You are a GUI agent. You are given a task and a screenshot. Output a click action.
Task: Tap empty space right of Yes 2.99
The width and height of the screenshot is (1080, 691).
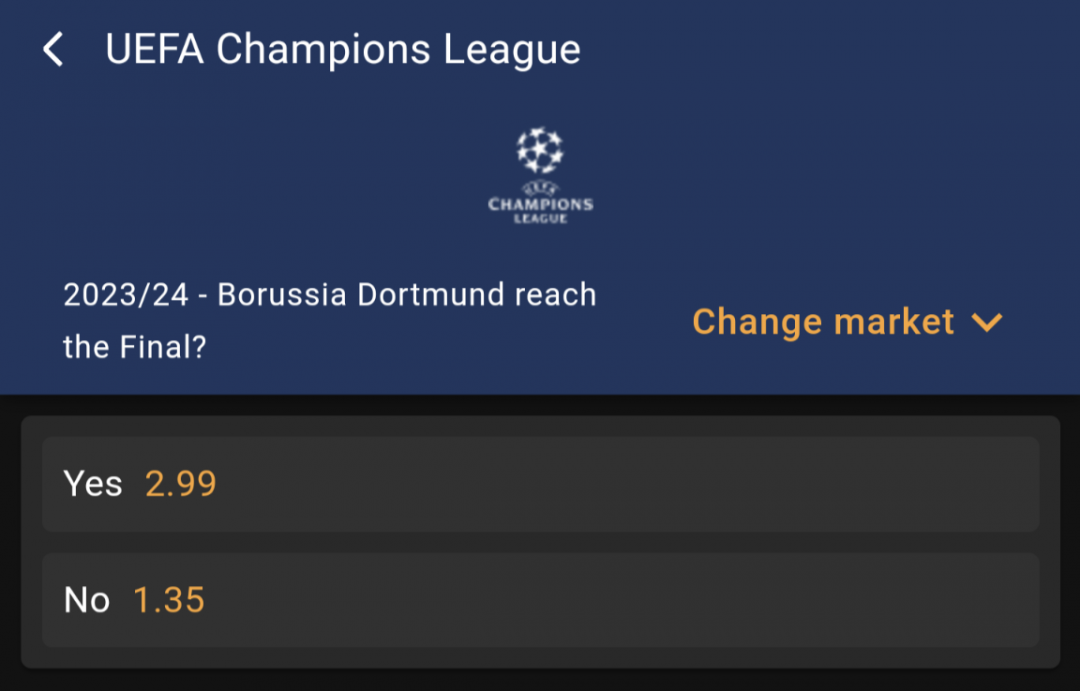click(627, 484)
